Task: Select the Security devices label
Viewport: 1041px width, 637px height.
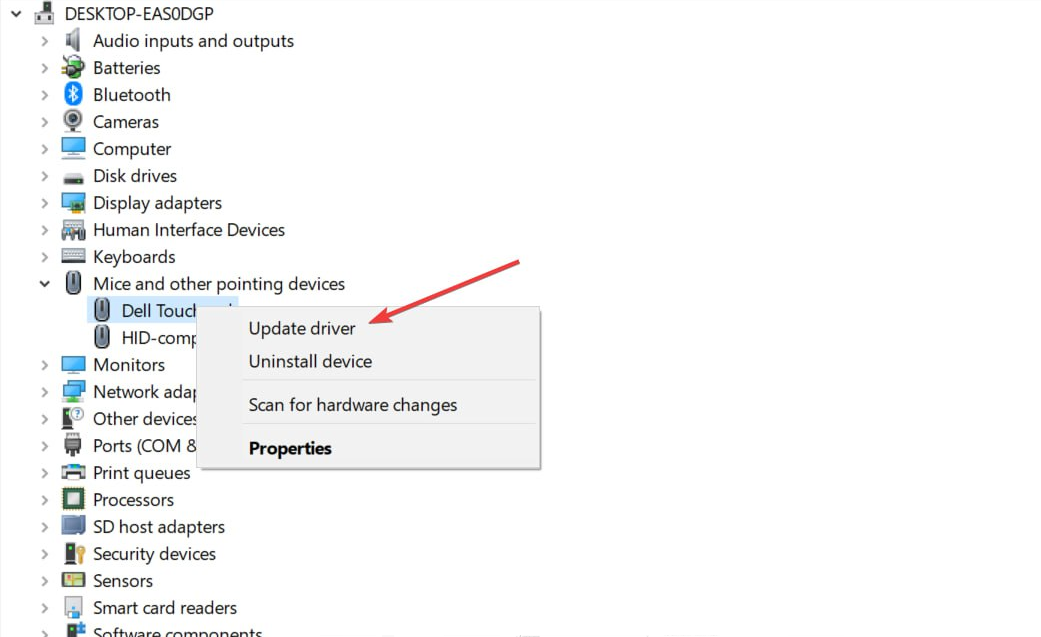Action: click(154, 554)
